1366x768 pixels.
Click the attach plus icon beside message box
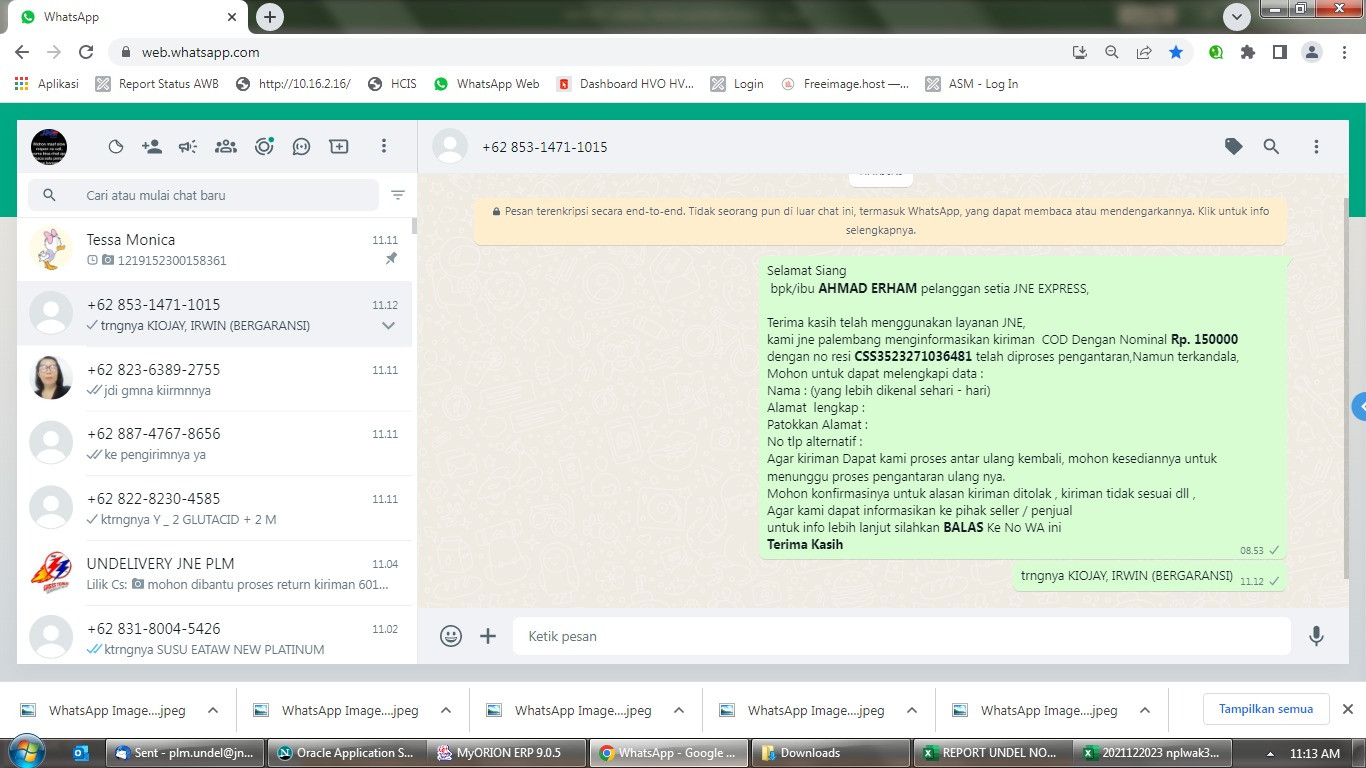coord(488,636)
